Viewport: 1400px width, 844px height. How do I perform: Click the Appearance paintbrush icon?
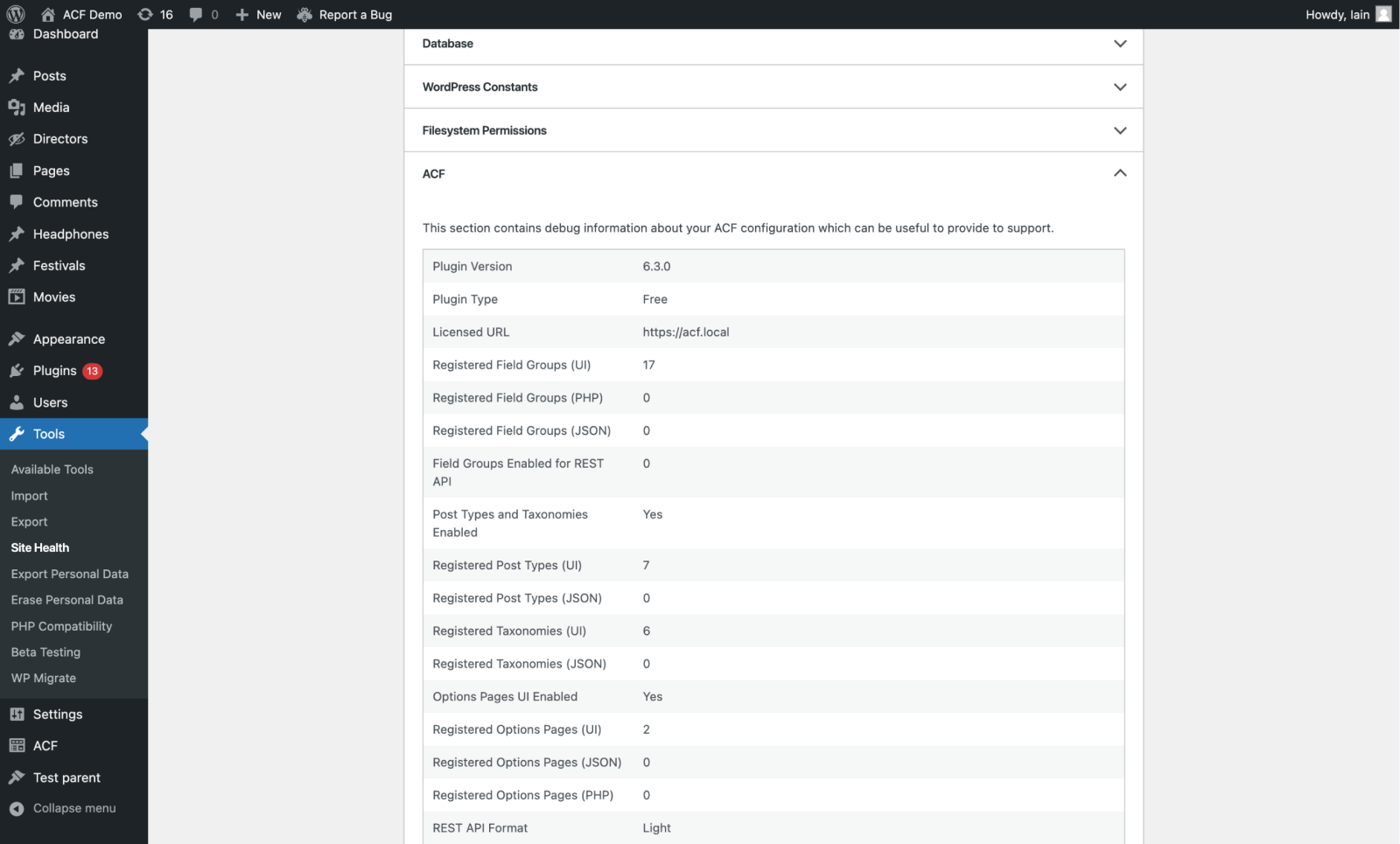(x=18, y=338)
